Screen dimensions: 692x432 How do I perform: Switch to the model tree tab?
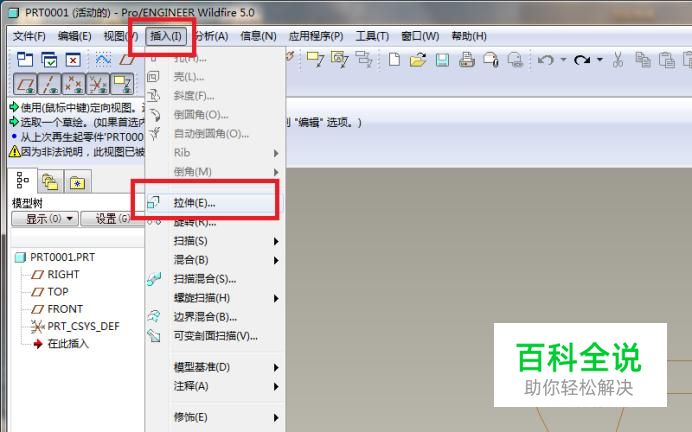pos(23,180)
